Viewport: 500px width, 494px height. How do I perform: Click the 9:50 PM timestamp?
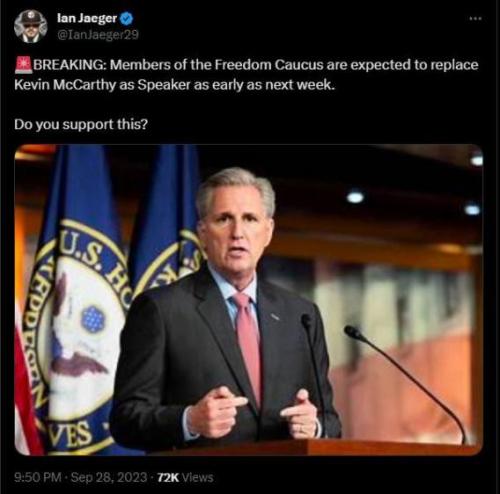38,477
